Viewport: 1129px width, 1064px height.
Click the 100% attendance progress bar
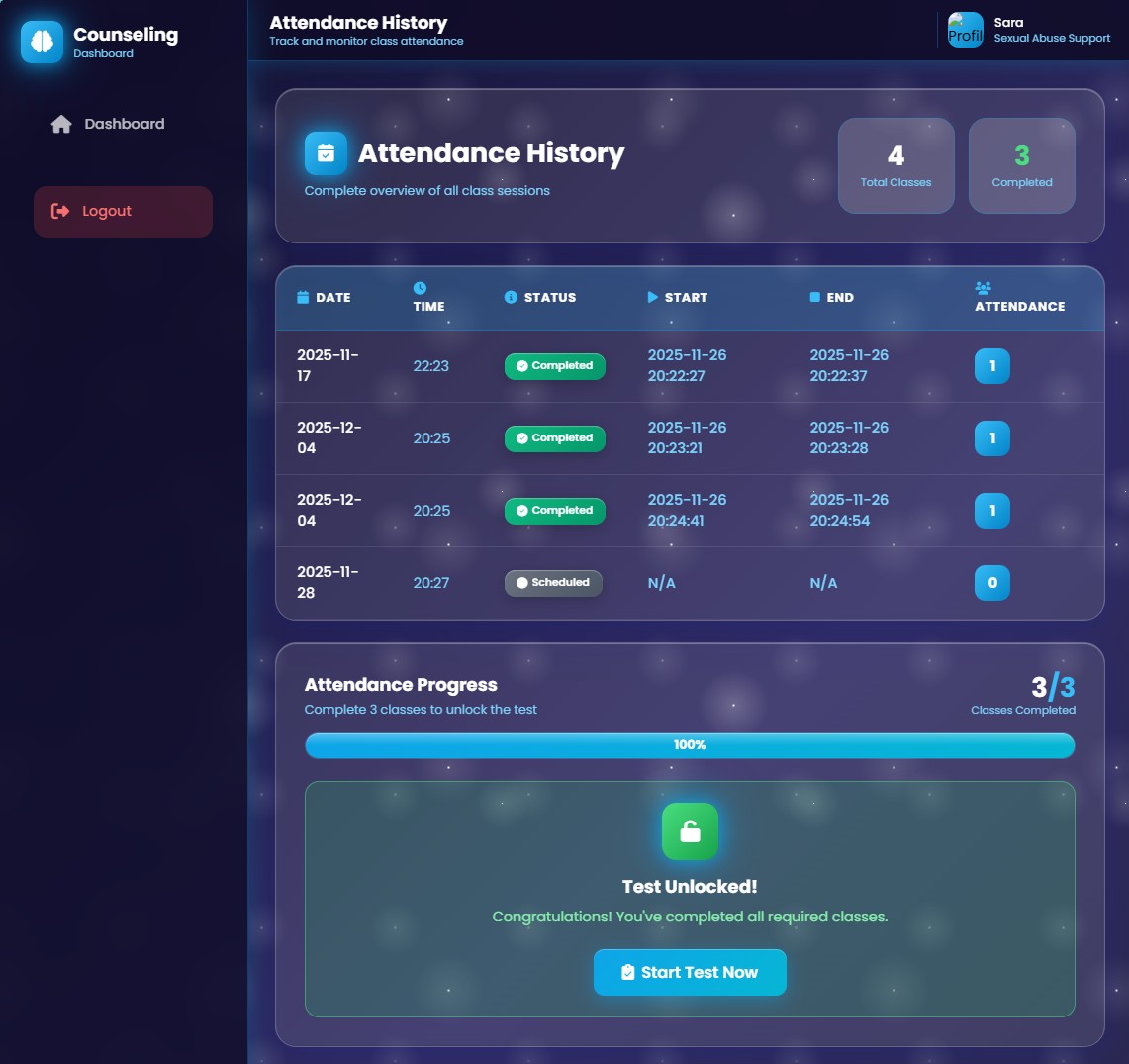[690, 745]
